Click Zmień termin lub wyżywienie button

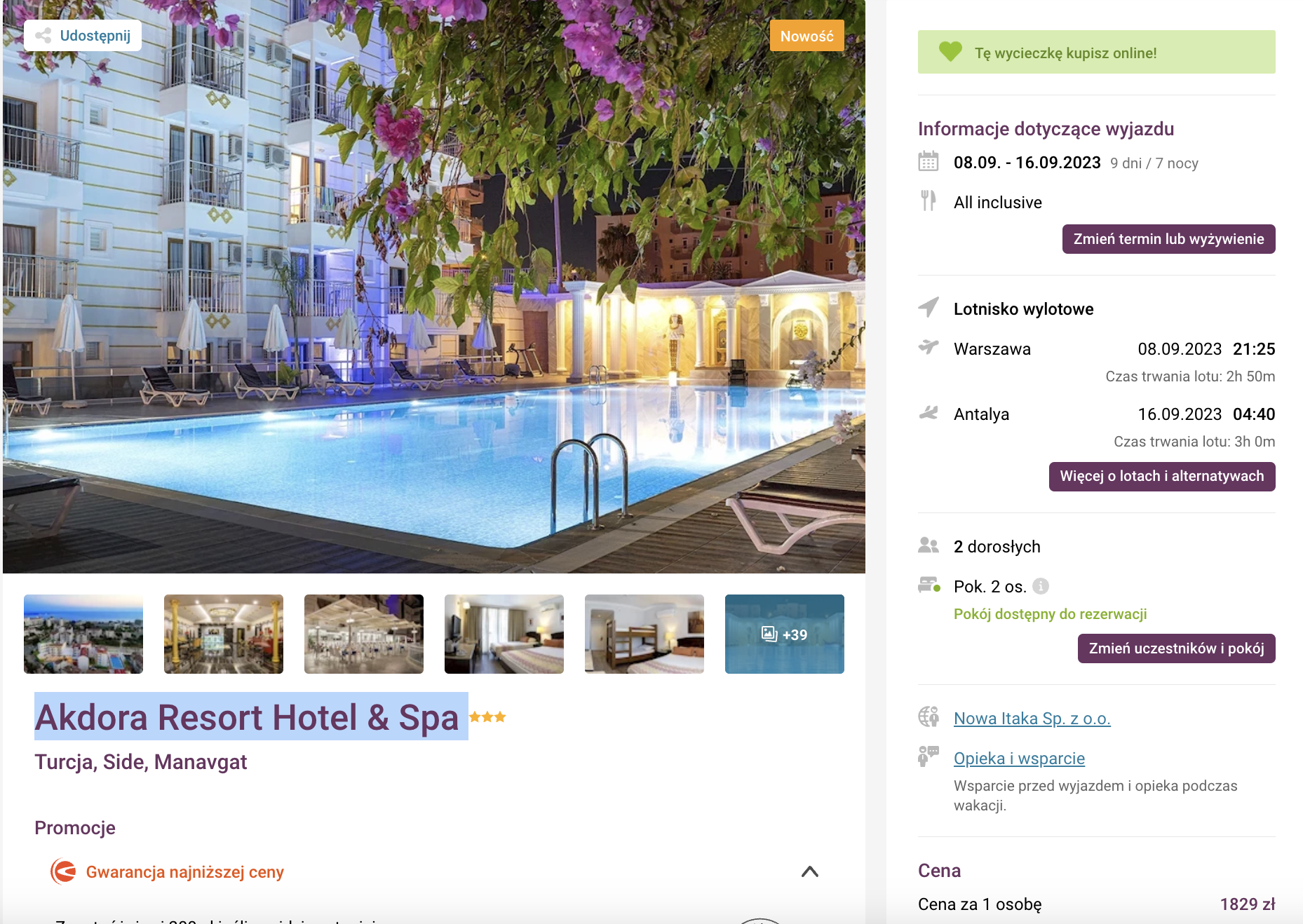(x=1168, y=239)
